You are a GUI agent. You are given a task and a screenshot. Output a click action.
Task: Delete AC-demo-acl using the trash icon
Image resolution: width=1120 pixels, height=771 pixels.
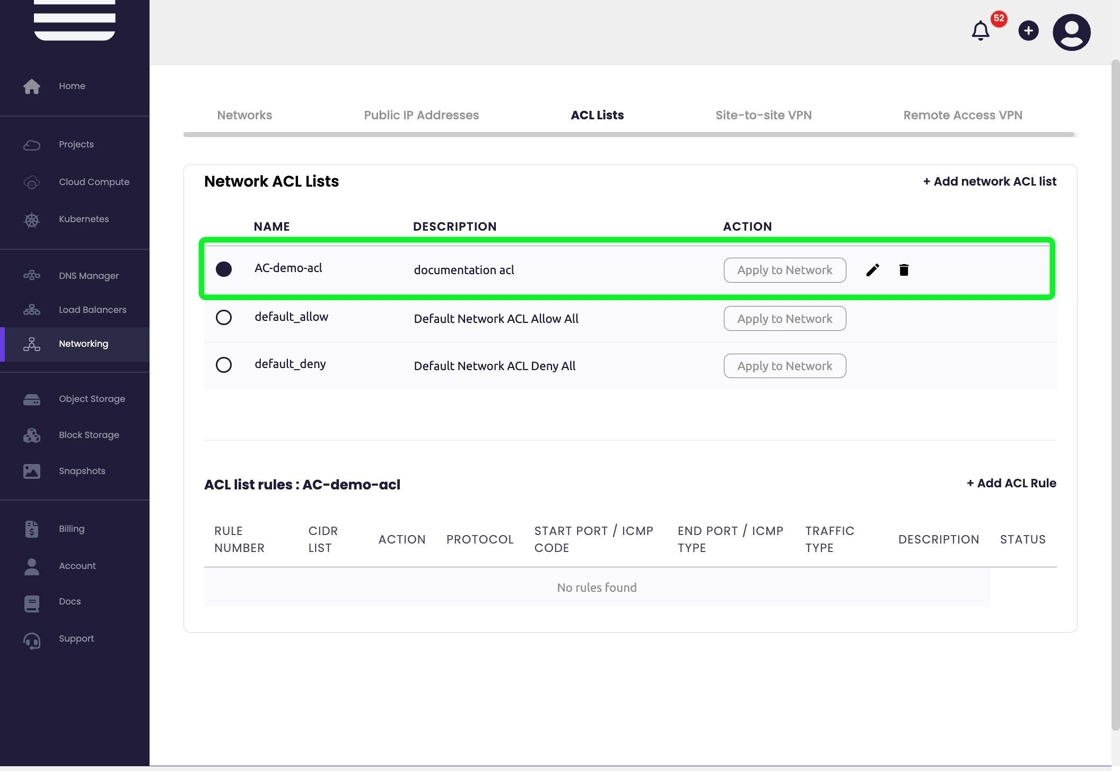tap(904, 270)
